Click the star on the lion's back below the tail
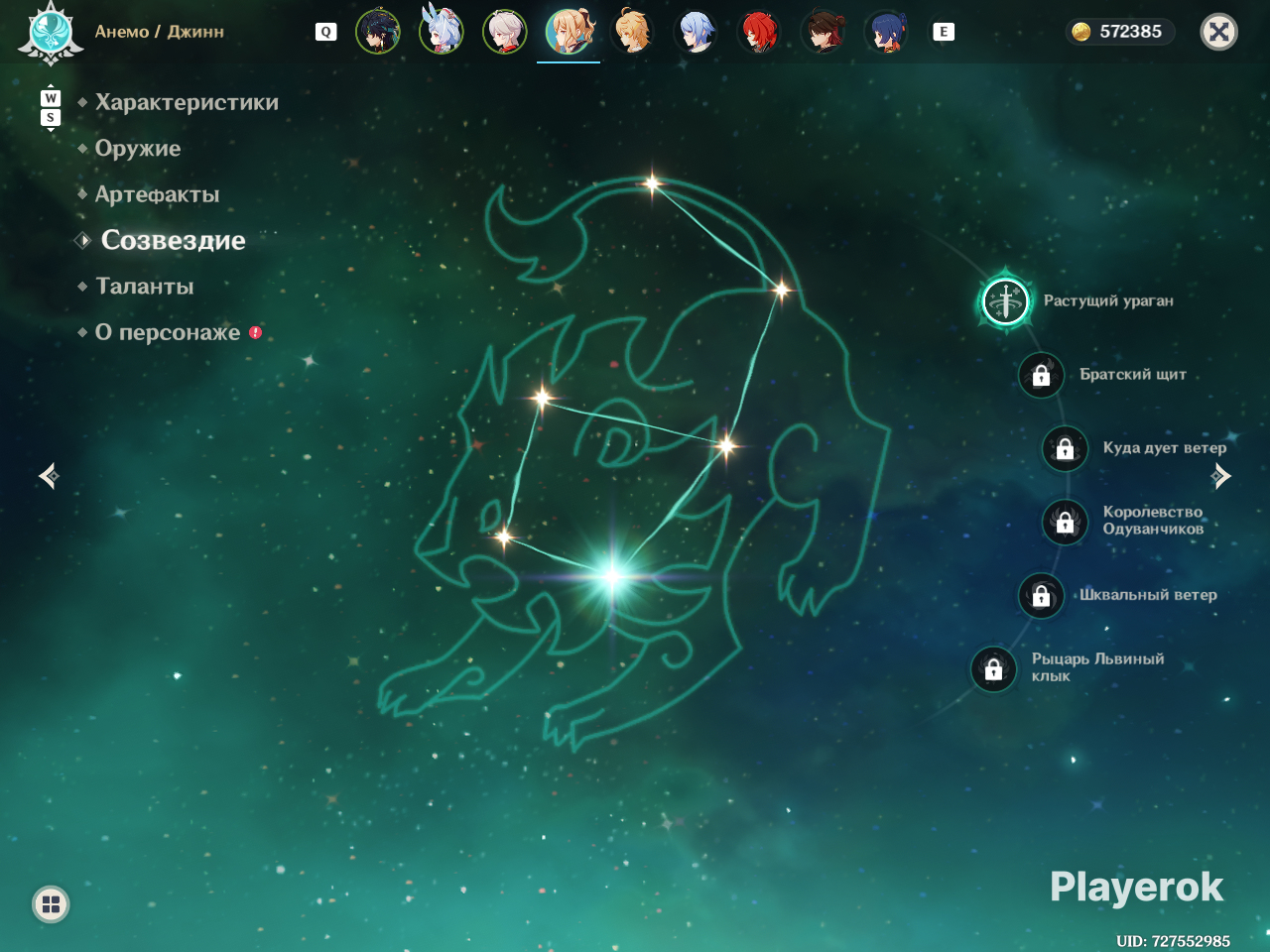The width and height of the screenshot is (1270, 952). [782, 290]
